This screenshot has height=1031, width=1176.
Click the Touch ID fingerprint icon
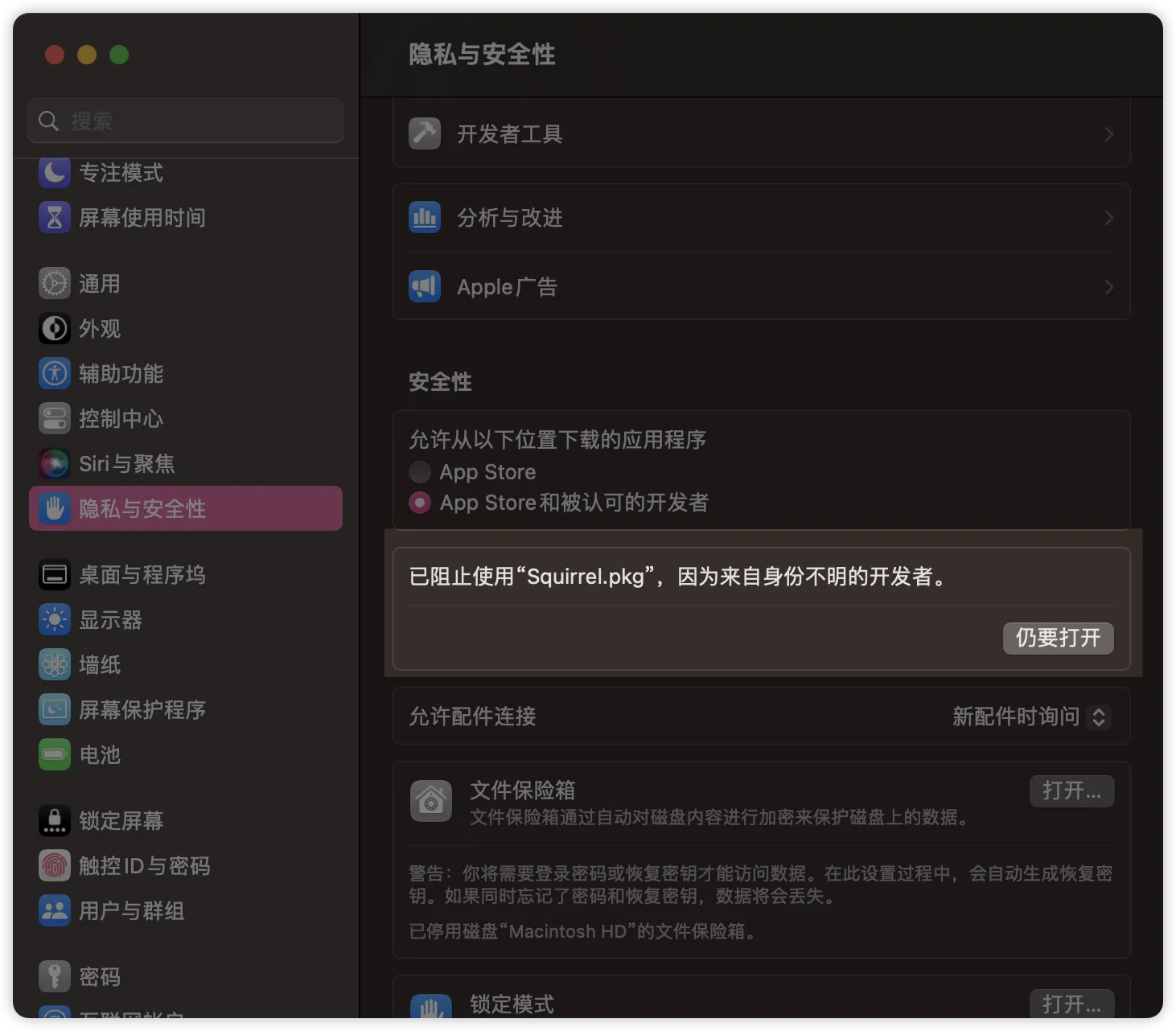(55, 865)
